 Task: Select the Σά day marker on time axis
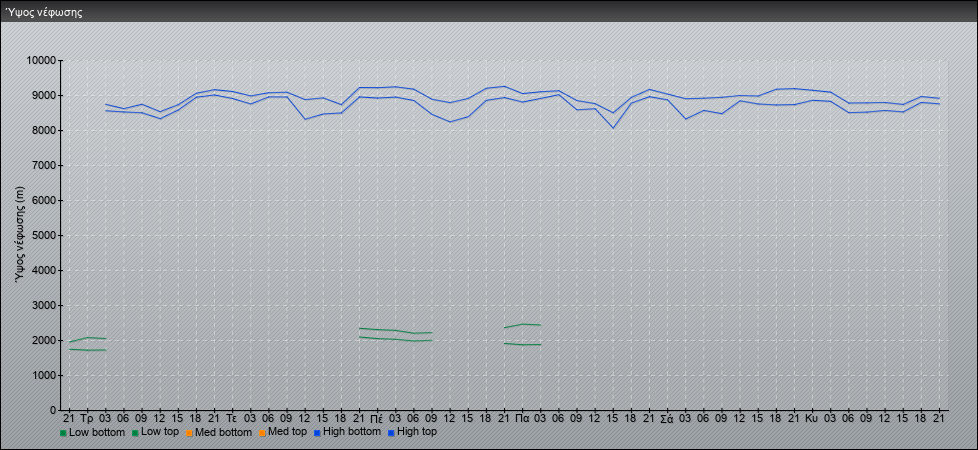click(x=666, y=418)
